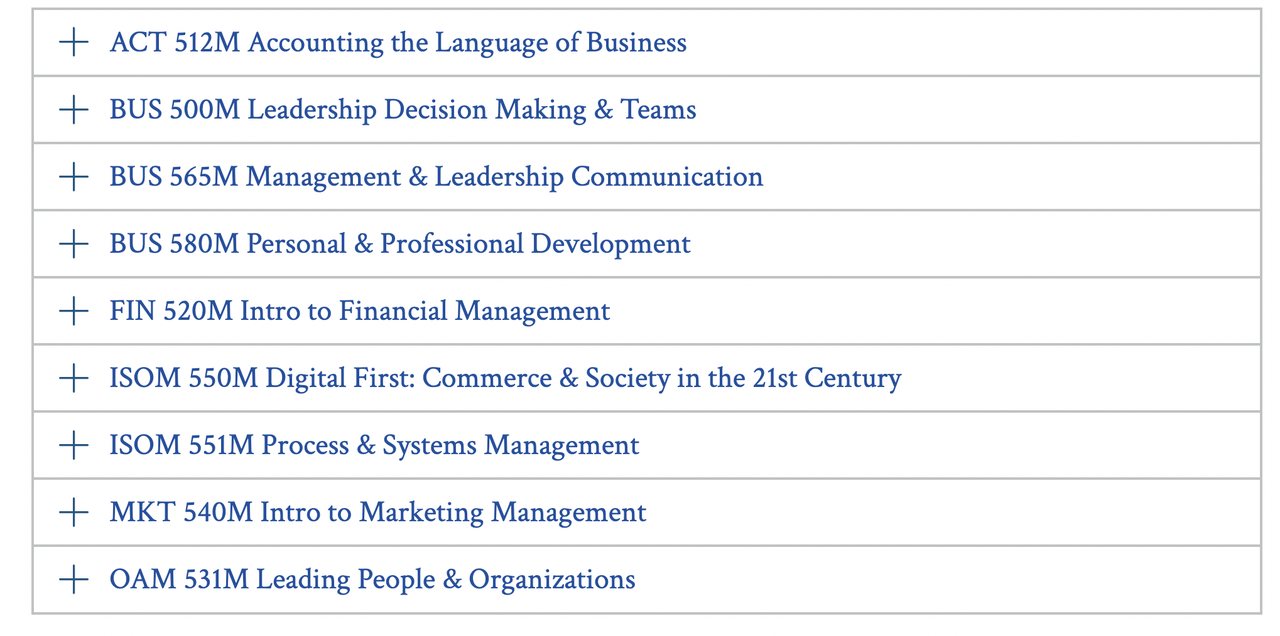Expand the OAM 531M accordion row
The width and height of the screenshot is (1280, 636).
click(646, 579)
